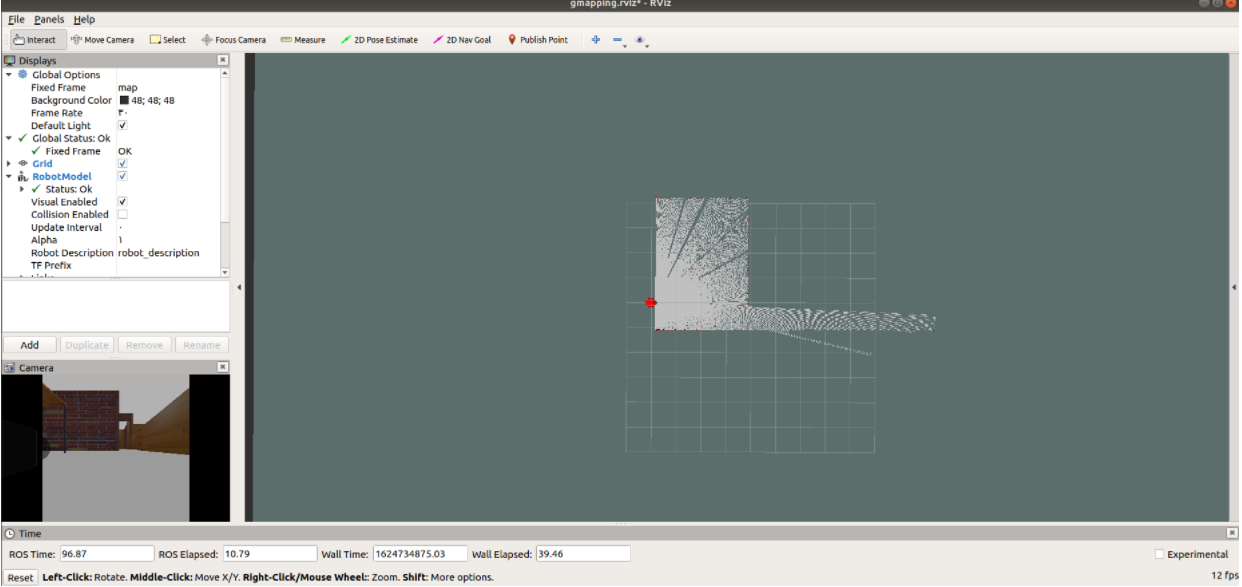This screenshot has width=1242, height=587.
Task: Click the Focus Camera tool
Action: [236, 39]
